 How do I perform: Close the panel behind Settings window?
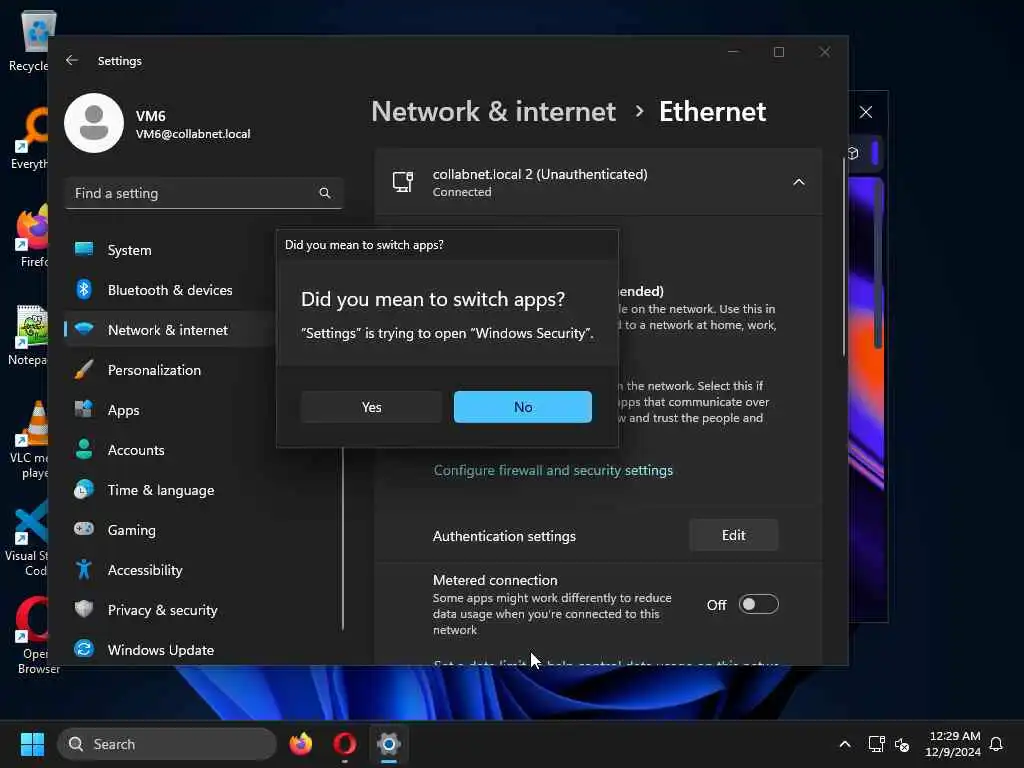(866, 112)
